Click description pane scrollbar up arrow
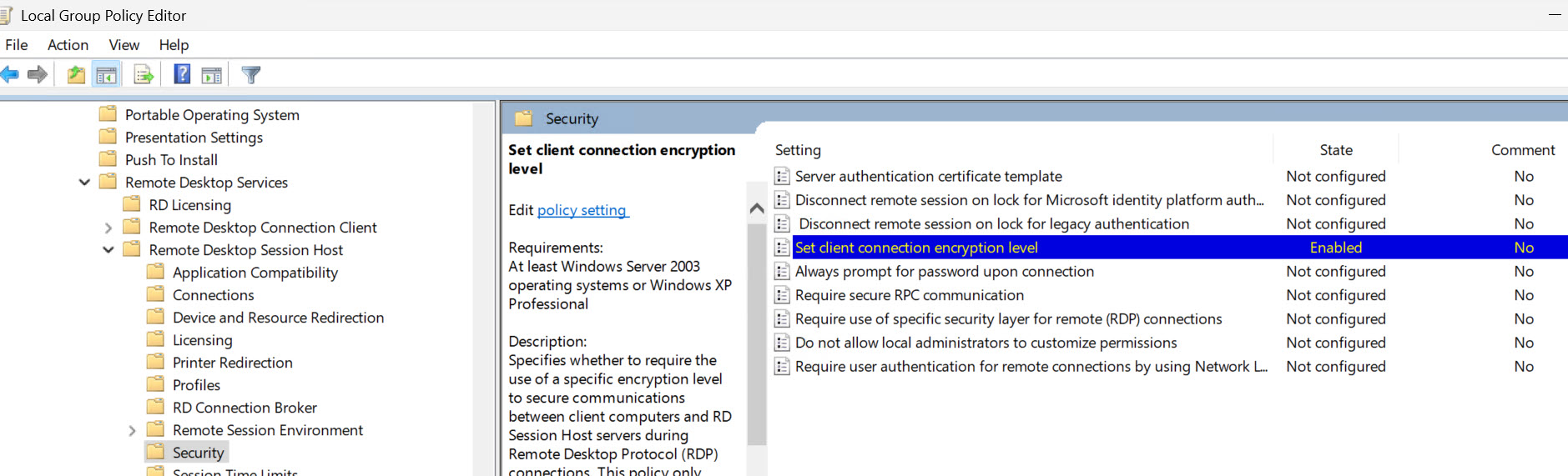 click(x=757, y=208)
